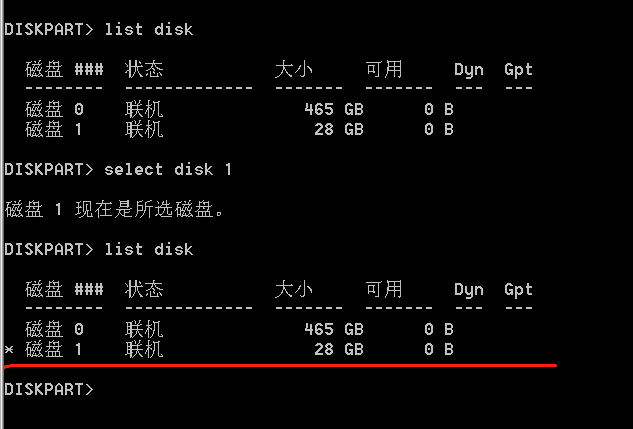
Task: Click the asterisk marking selected disk 1
Action: click(x=9, y=350)
